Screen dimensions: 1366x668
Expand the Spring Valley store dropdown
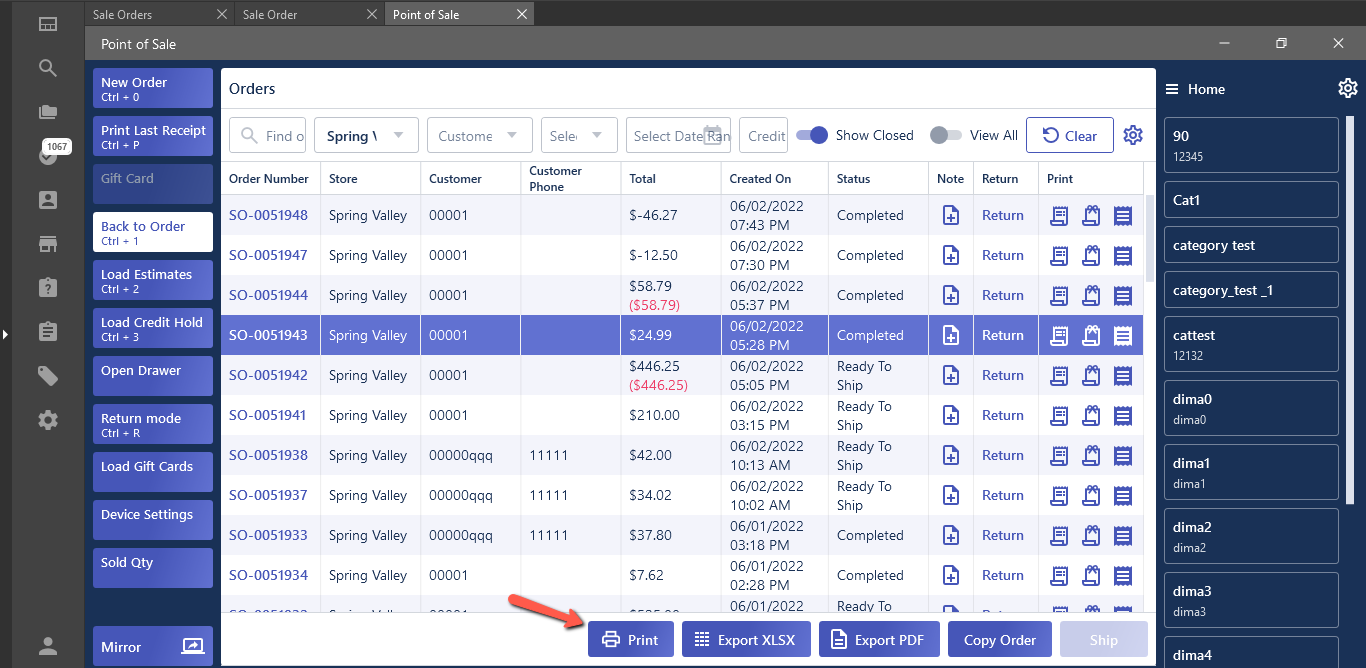coord(366,136)
